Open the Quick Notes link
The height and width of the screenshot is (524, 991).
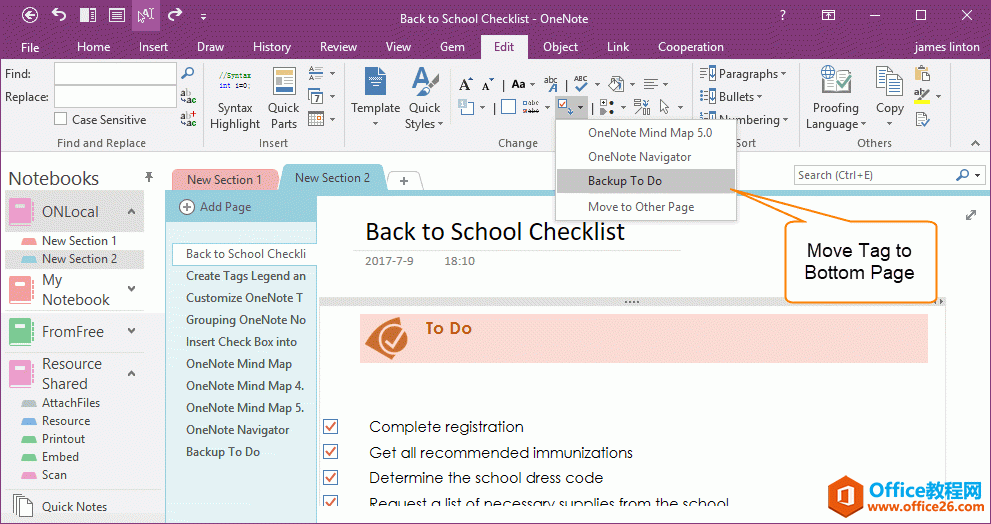click(x=74, y=507)
